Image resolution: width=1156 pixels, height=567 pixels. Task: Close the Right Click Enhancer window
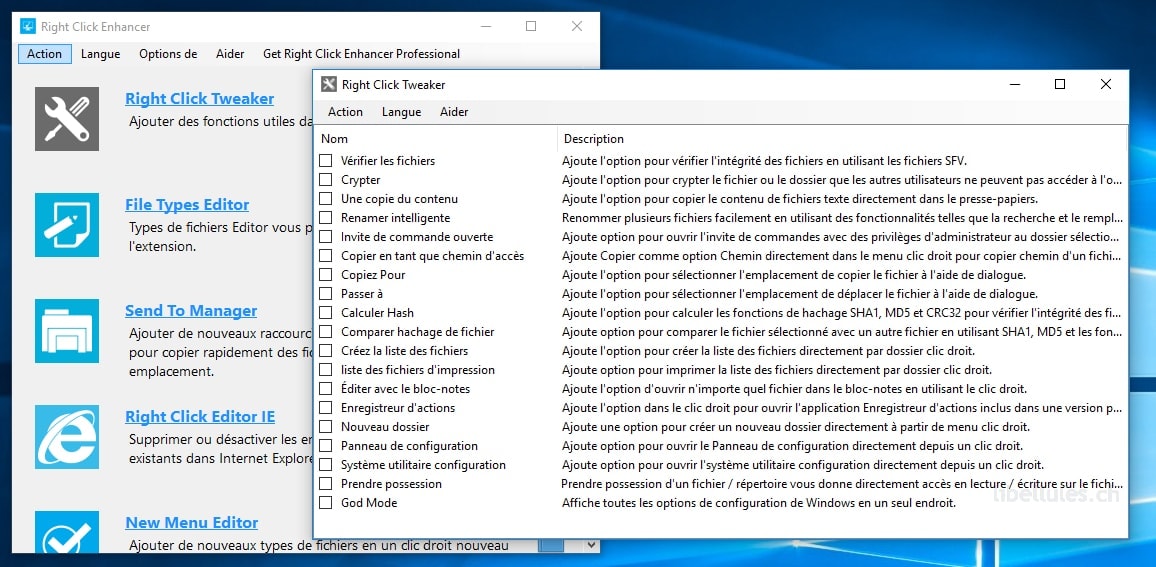coord(577,27)
